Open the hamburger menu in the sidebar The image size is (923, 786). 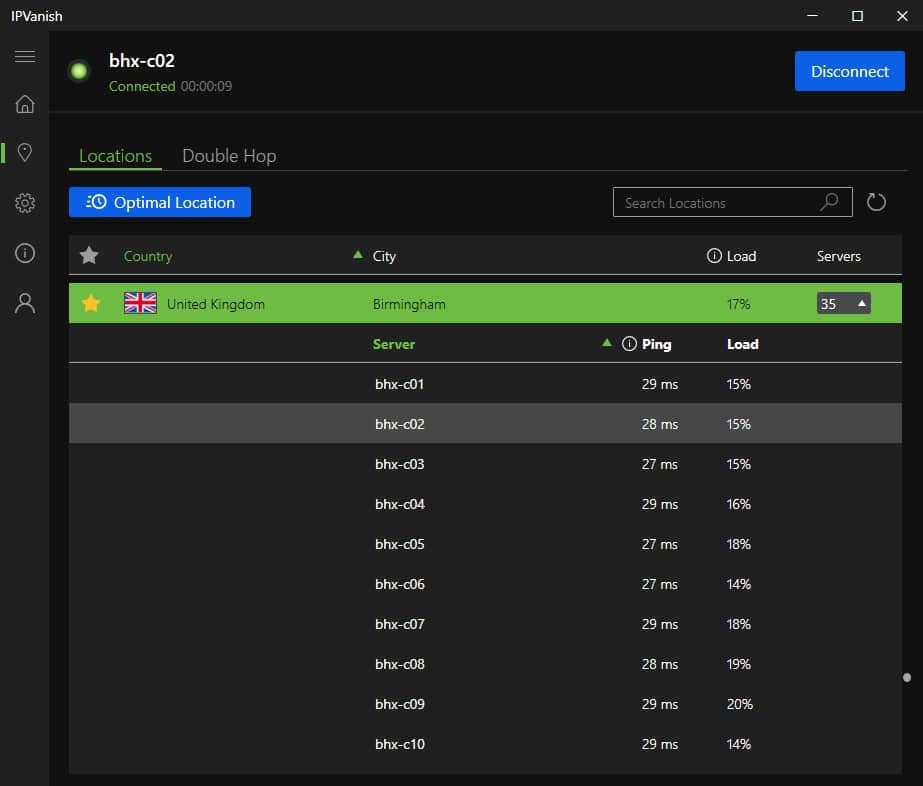[25, 57]
